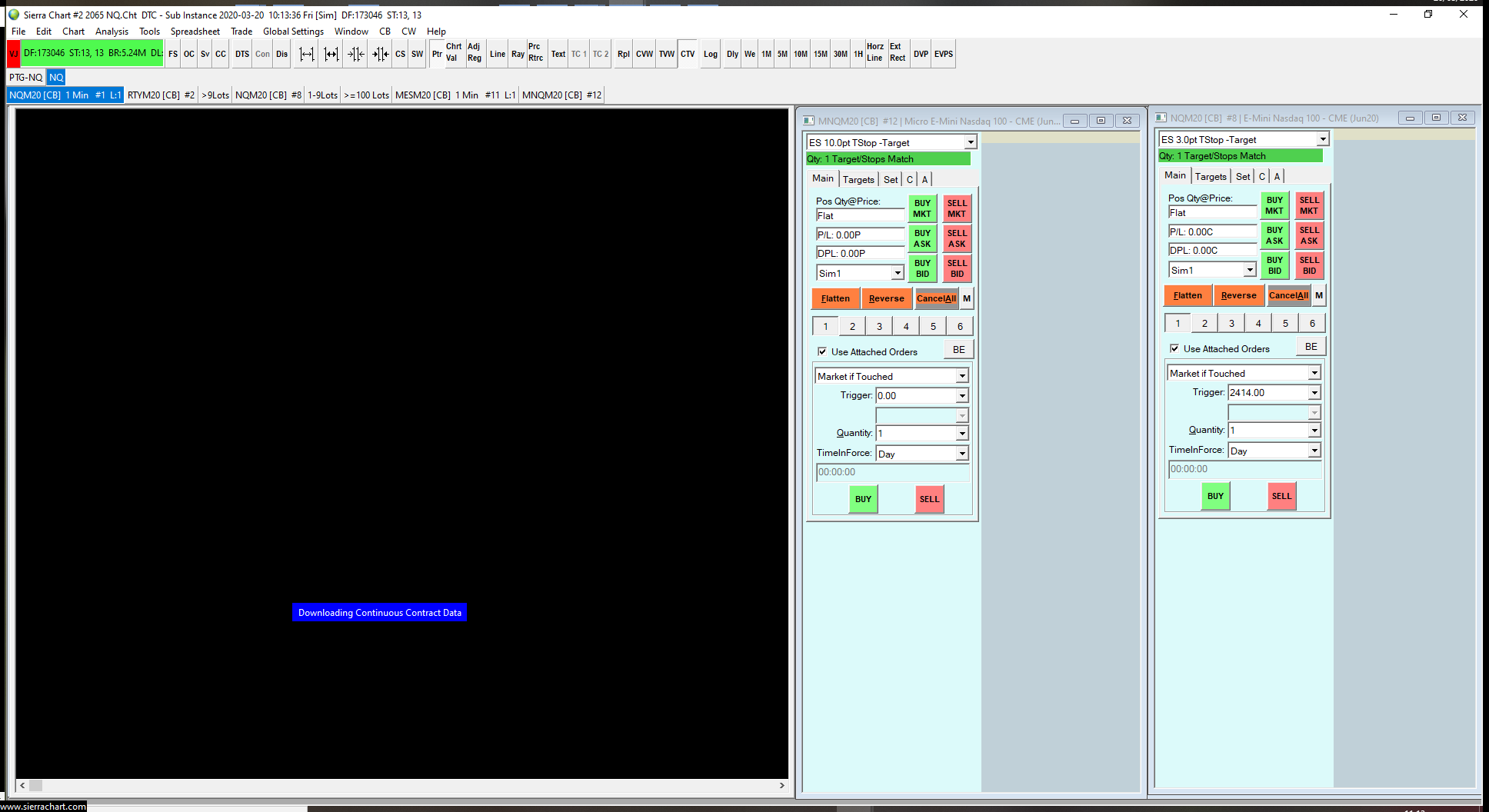Screen dimensions: 1489x812
Task: Select quantity preset 6 in NQM20 #8 window
Action: 1312,323
